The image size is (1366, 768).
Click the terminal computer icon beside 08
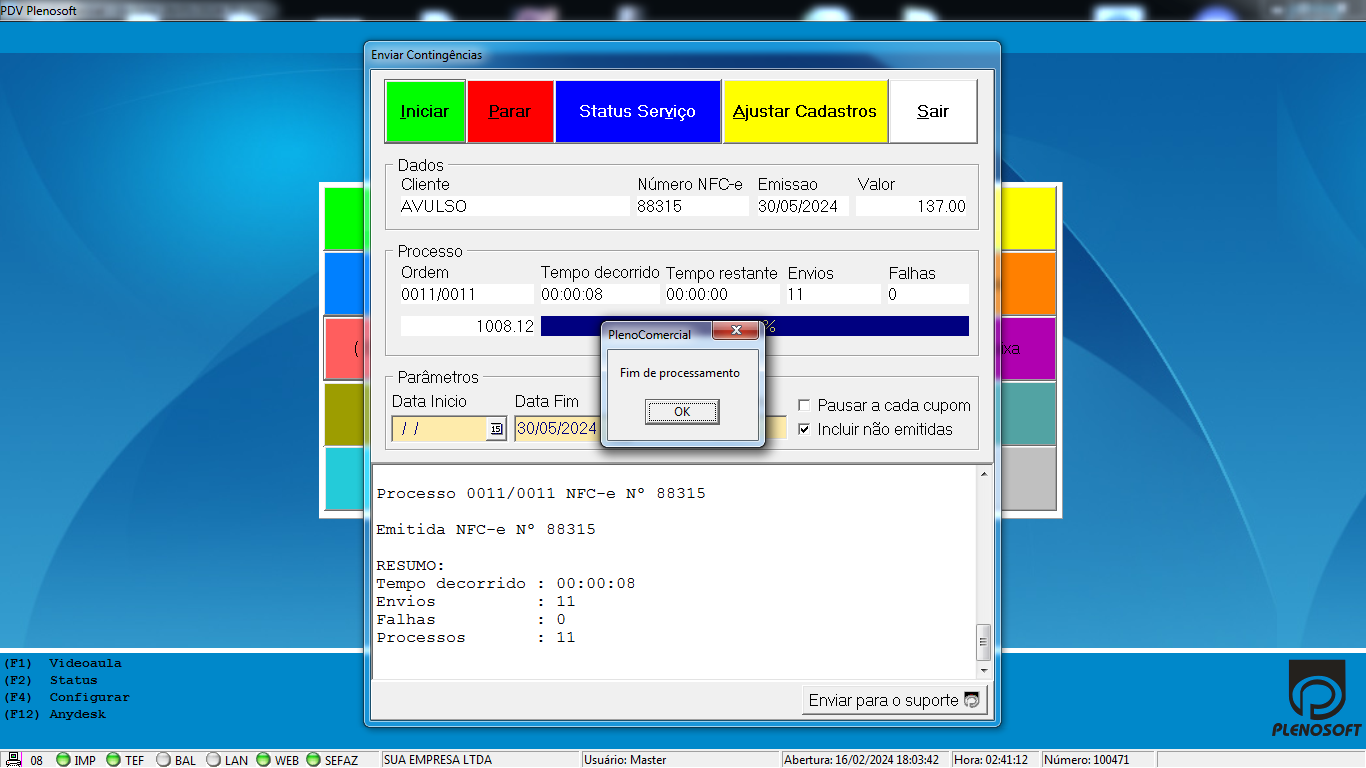point(14,760)
